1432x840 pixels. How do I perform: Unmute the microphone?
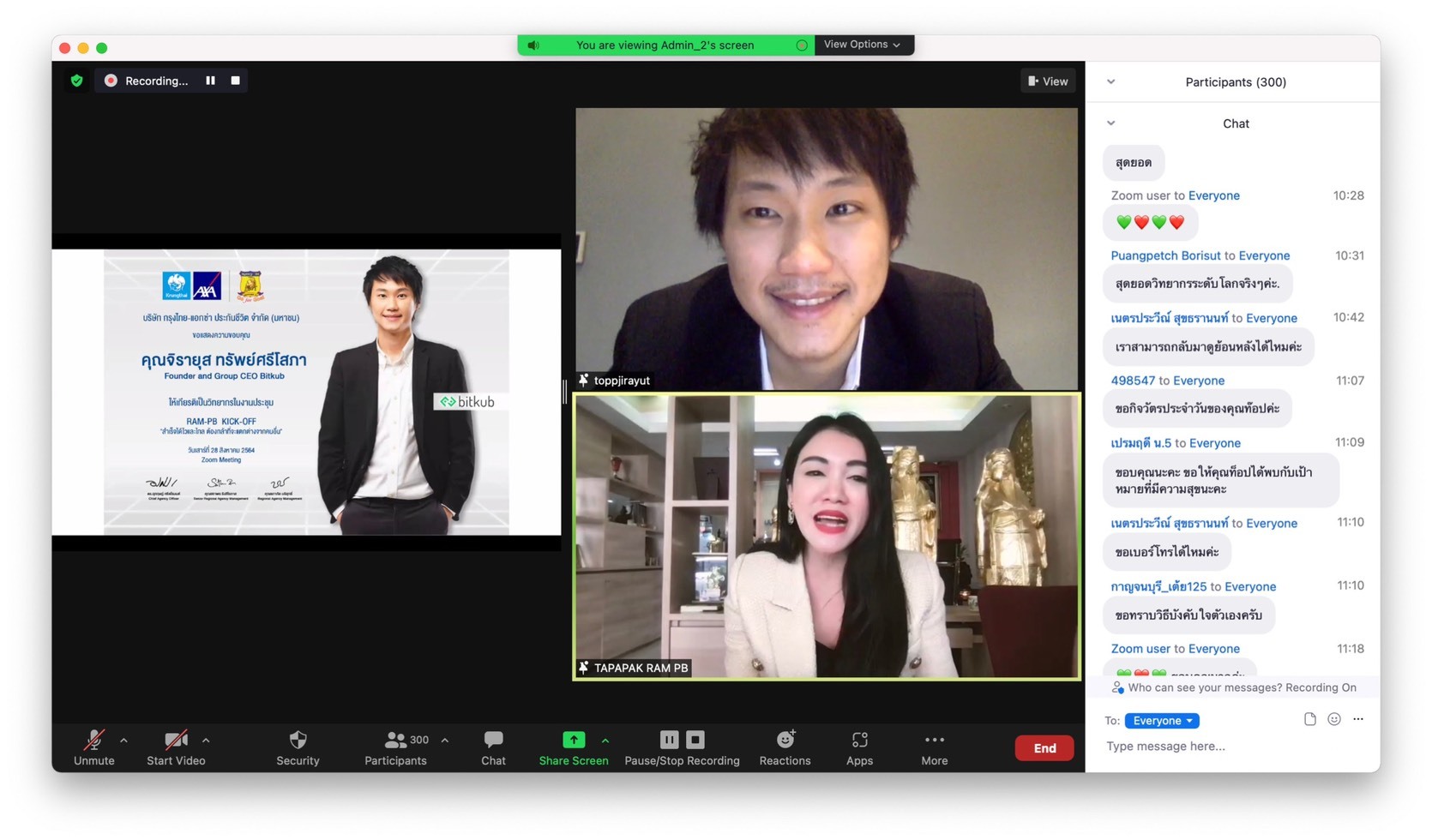pos(93,747)
